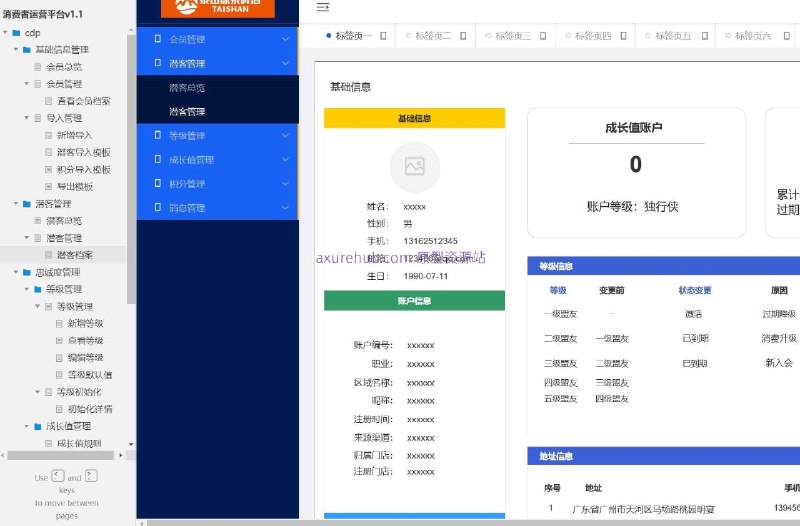The image size is (800, 526).
Task: Click the 忠诚度管理 folder icon
Action: 27,272
